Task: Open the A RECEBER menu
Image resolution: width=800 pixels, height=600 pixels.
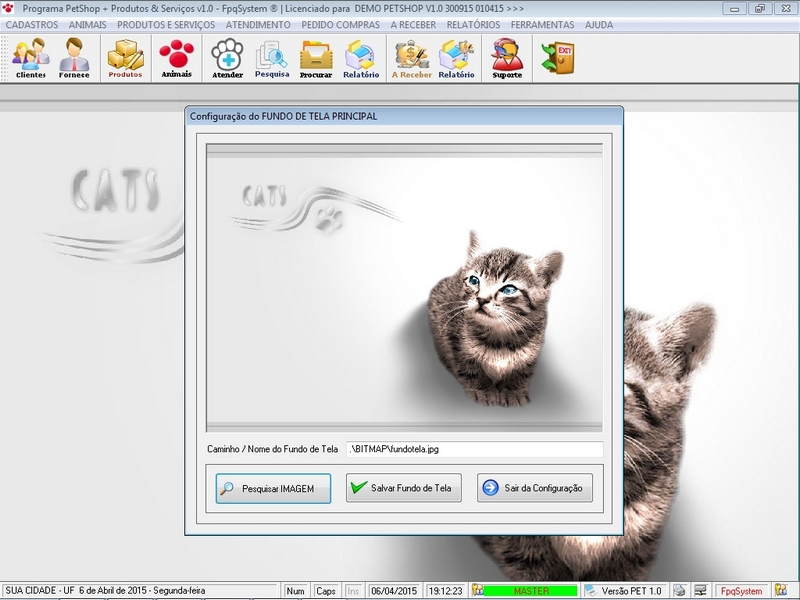Action: tap(413, 24)
